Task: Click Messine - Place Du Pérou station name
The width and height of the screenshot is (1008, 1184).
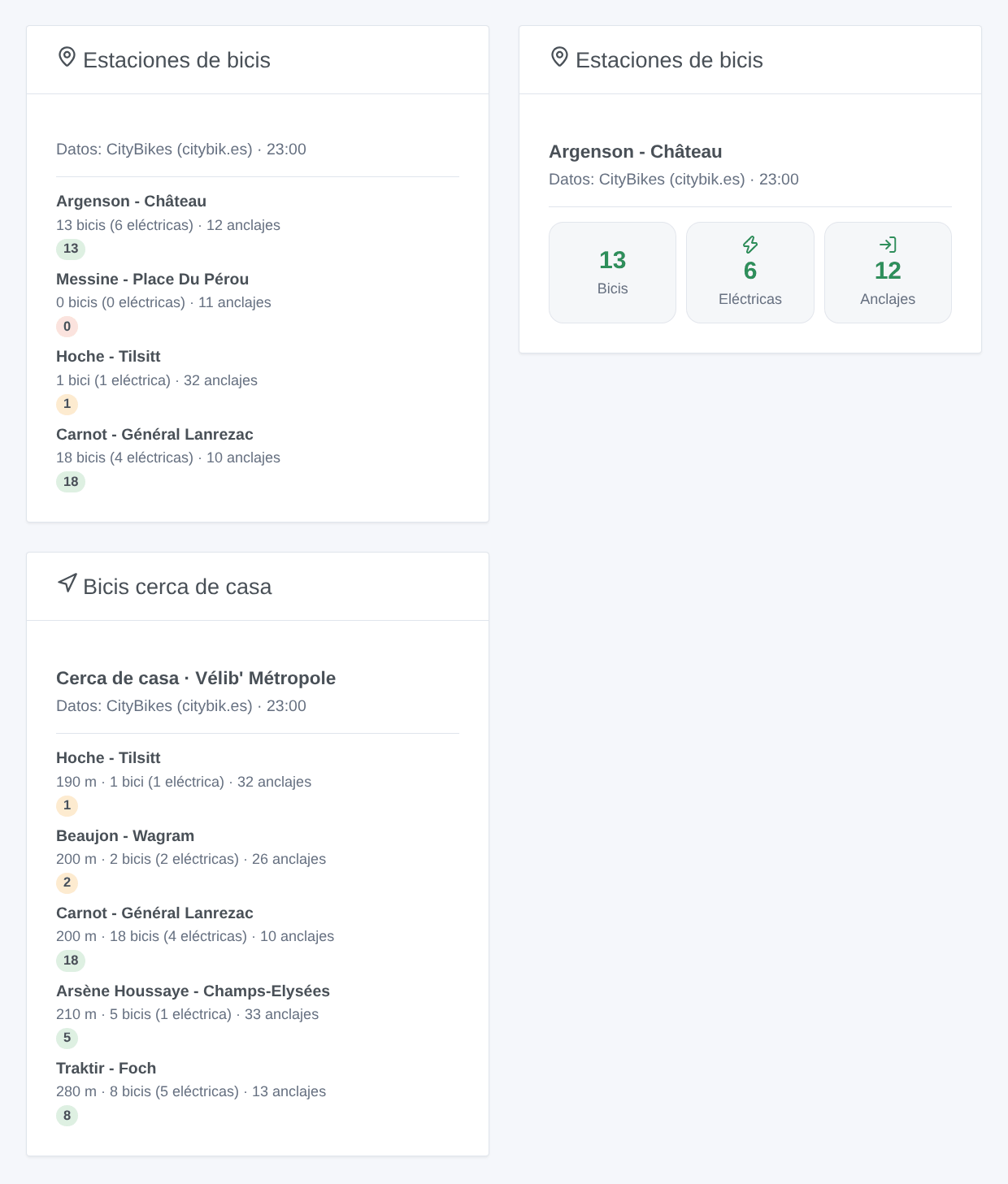Action: tap(152, 279)
